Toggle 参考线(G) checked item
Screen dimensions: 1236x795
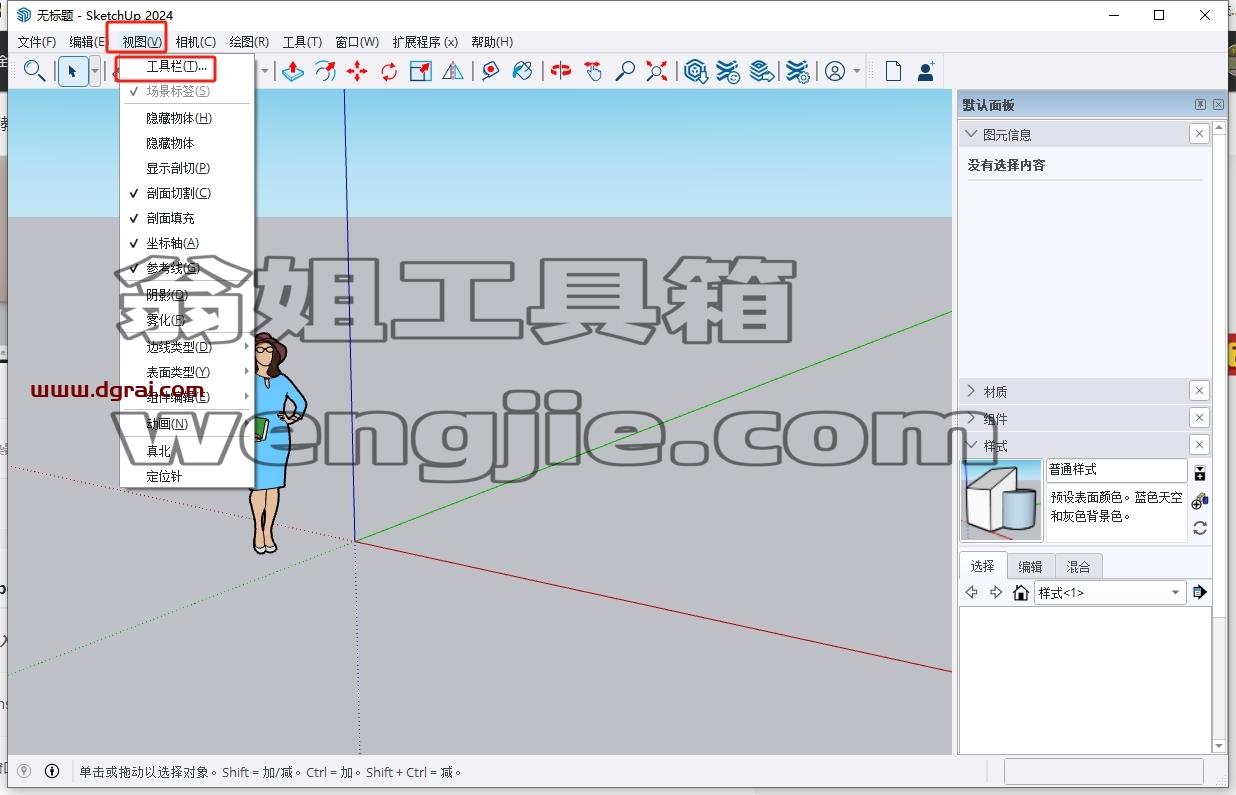186,268
